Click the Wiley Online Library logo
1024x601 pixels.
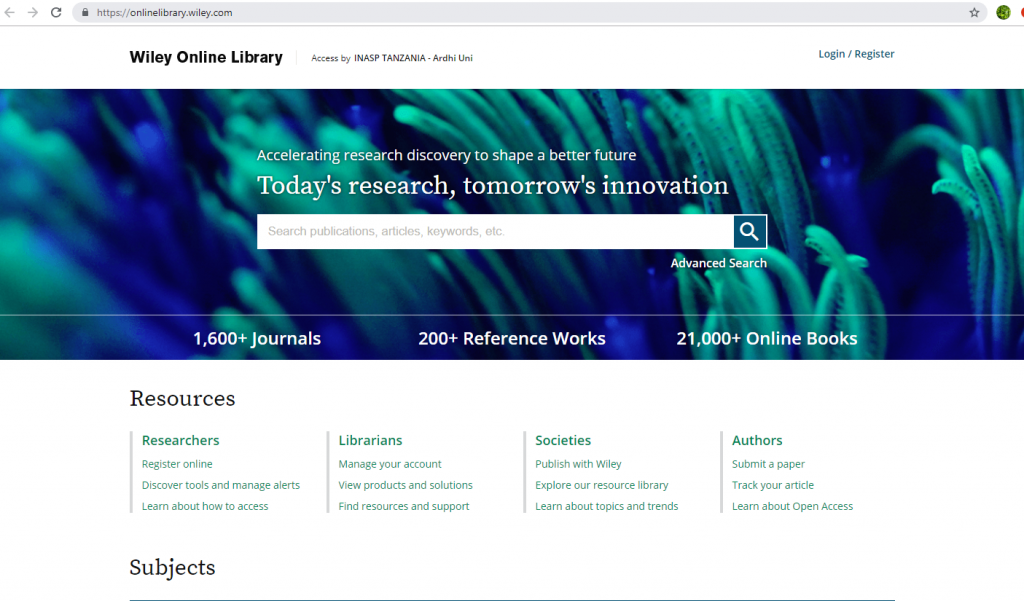click(206, 57)
